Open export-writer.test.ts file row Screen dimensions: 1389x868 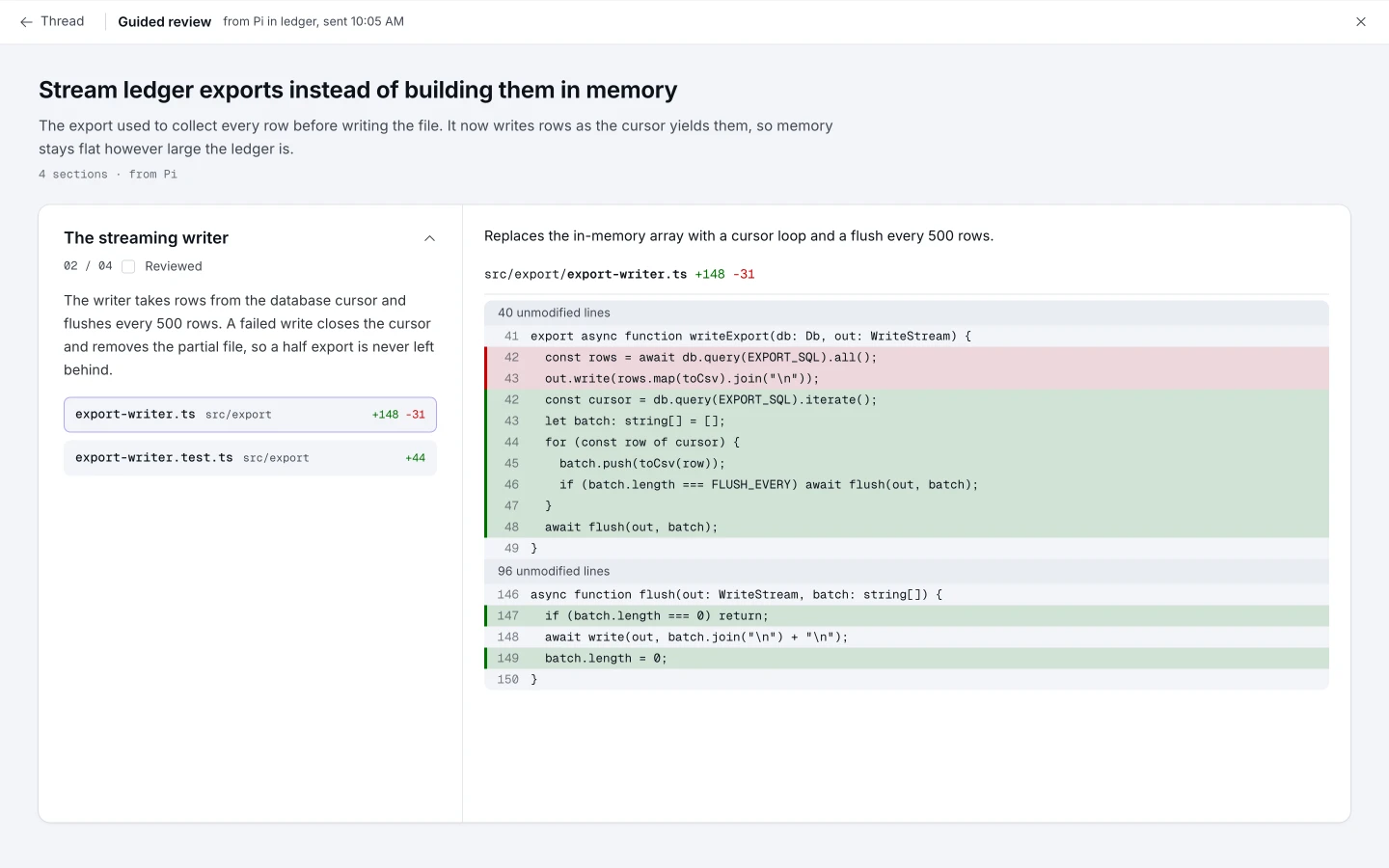point(250,458)
